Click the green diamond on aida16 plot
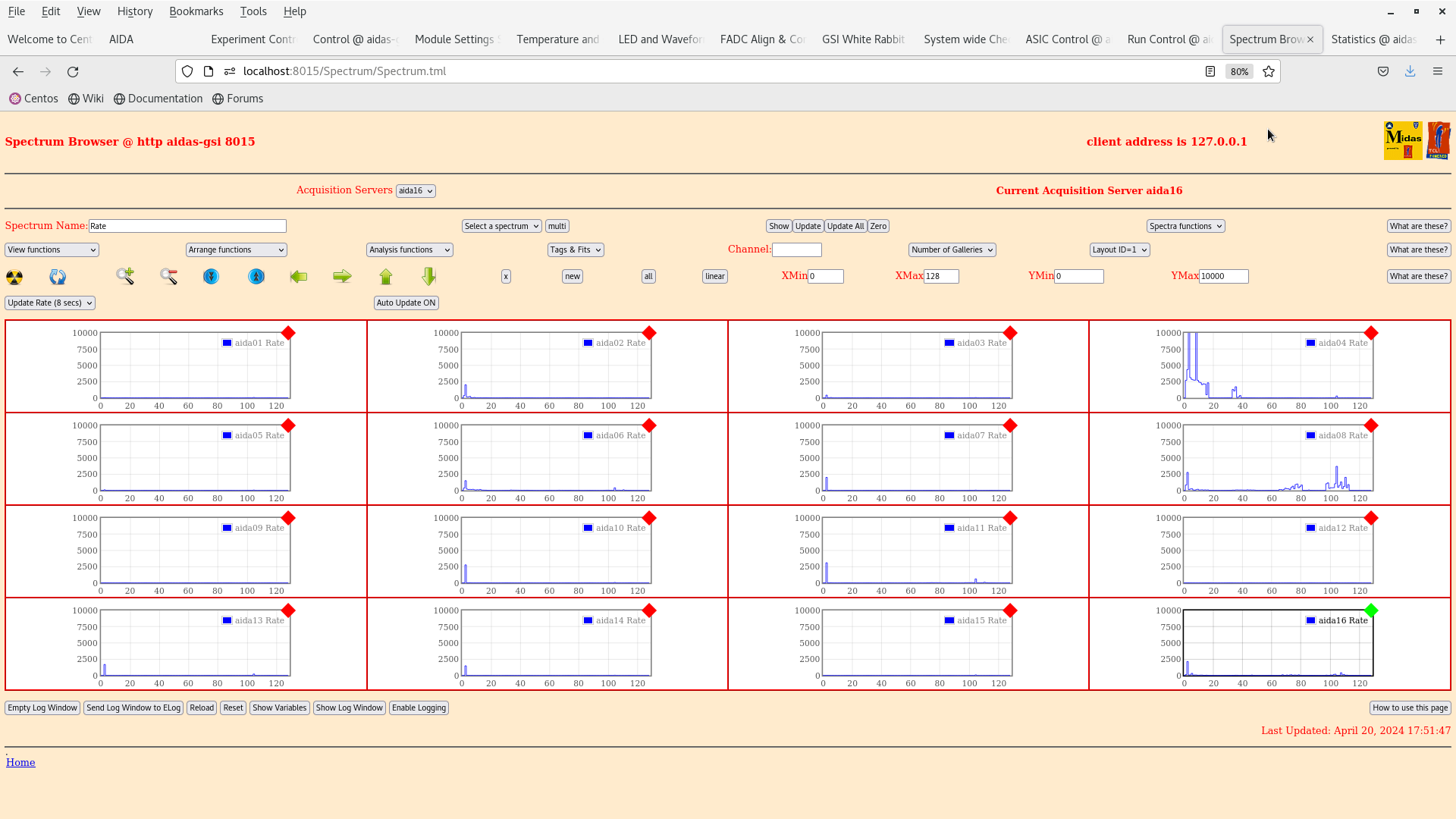Viewport: 1456px width, 819px height. [x=1370, y=610]
